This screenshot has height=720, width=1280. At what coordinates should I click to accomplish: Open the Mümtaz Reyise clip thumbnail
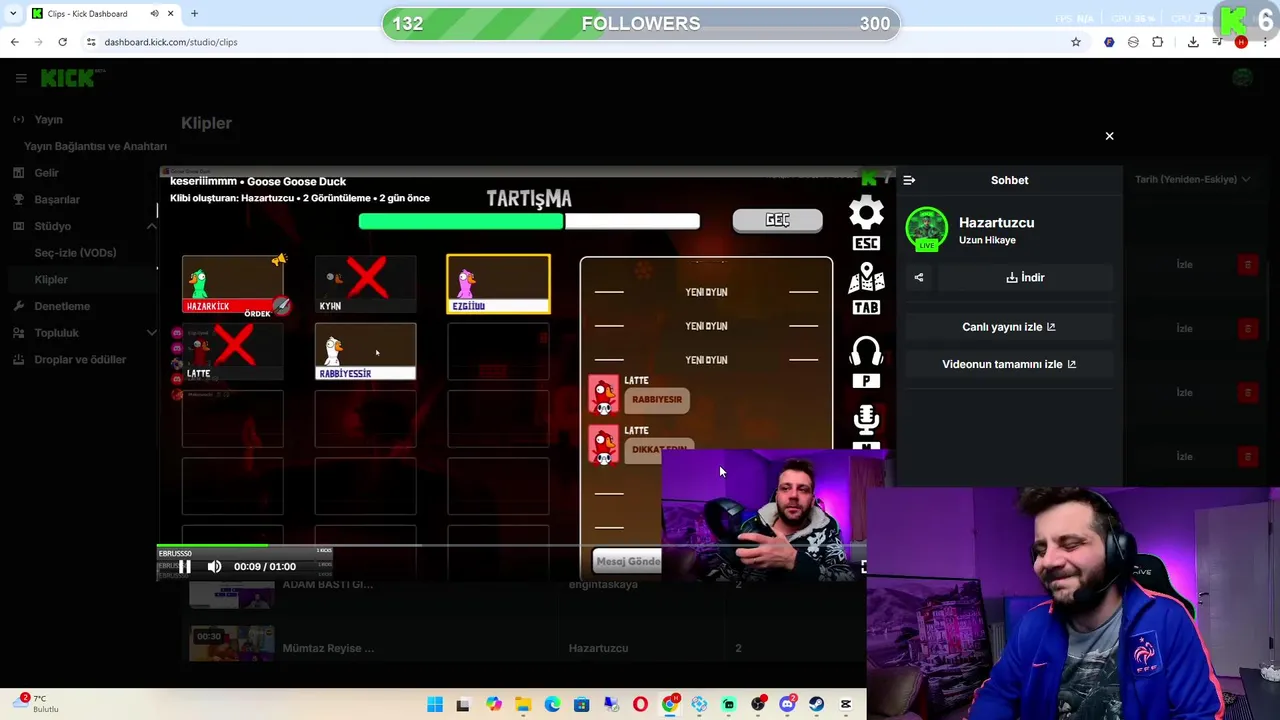[232, 643]
